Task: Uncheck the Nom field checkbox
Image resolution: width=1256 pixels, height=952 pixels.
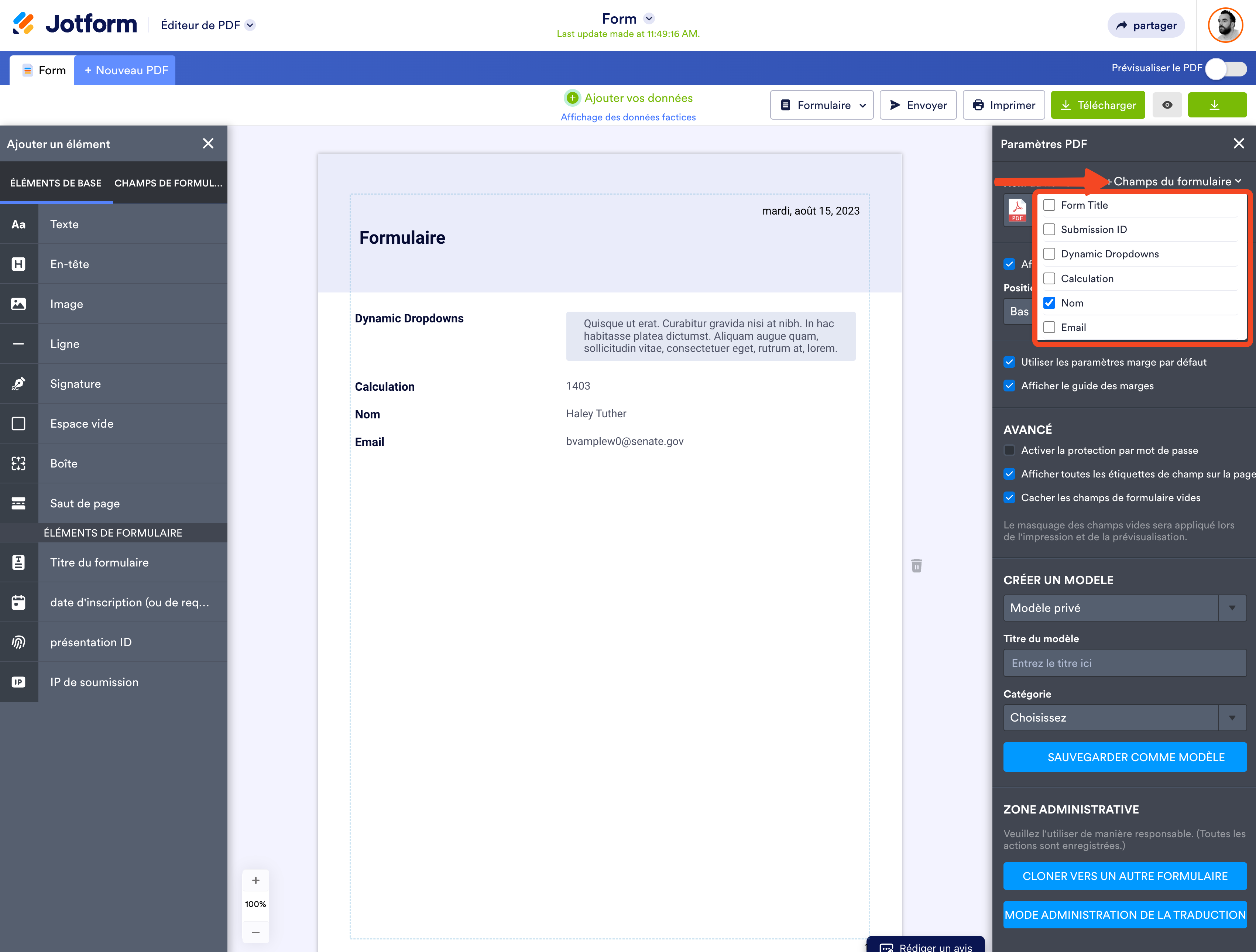Action: click(x=1049, y=303)
